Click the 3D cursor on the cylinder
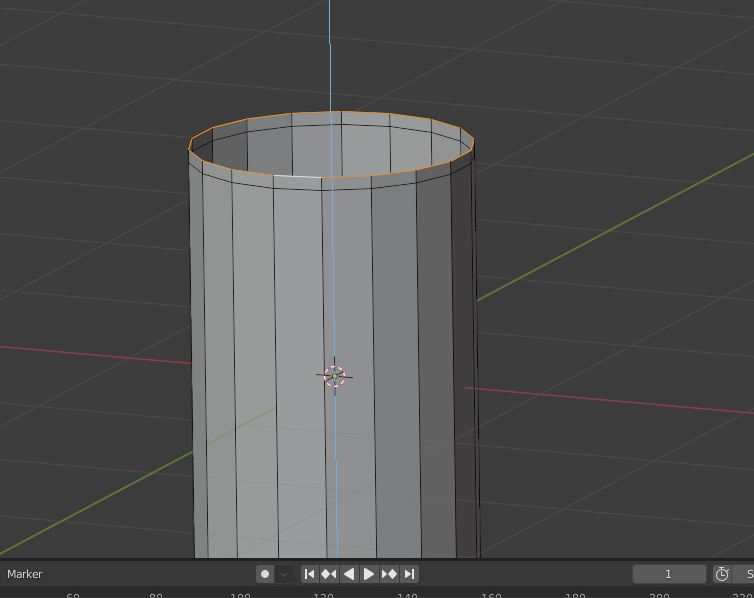This screenshot has width=754, height=598. (x=335, y=376)
